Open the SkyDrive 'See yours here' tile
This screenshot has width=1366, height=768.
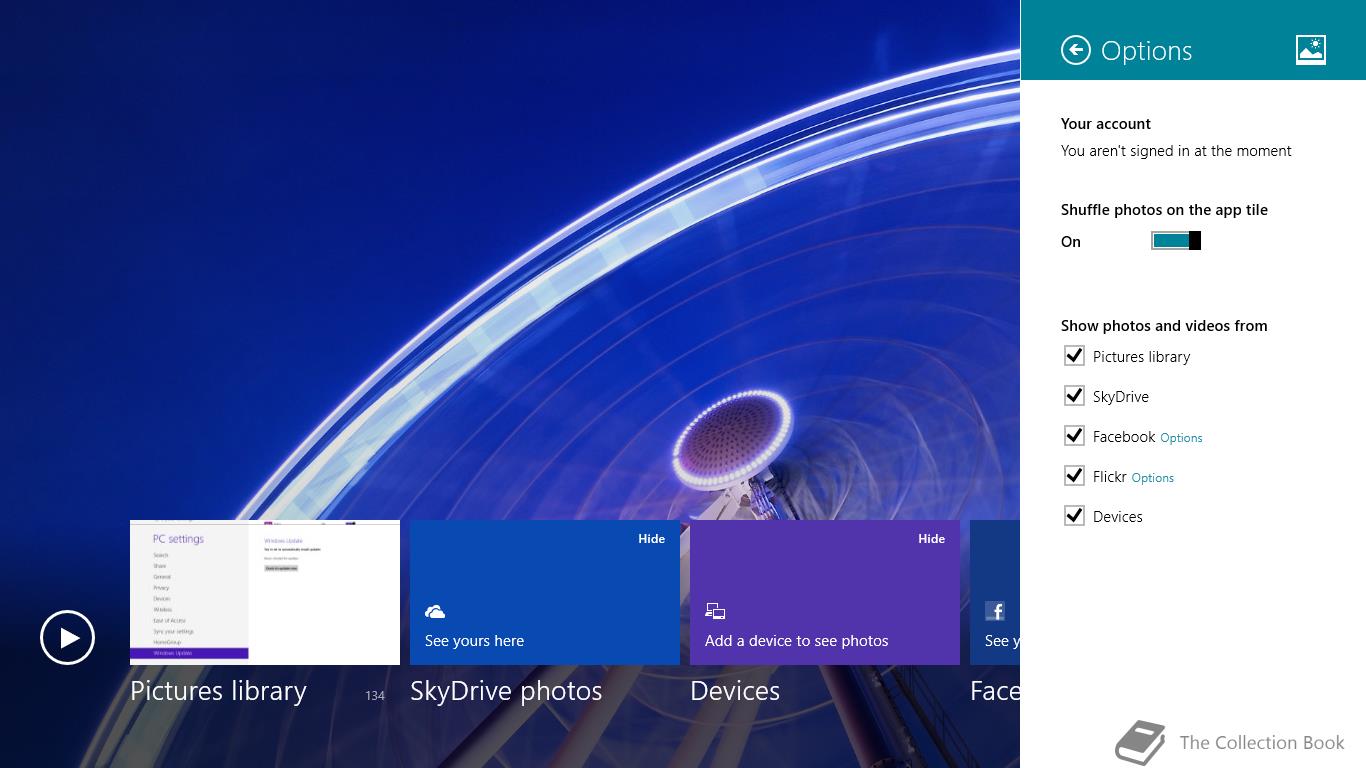545,592
